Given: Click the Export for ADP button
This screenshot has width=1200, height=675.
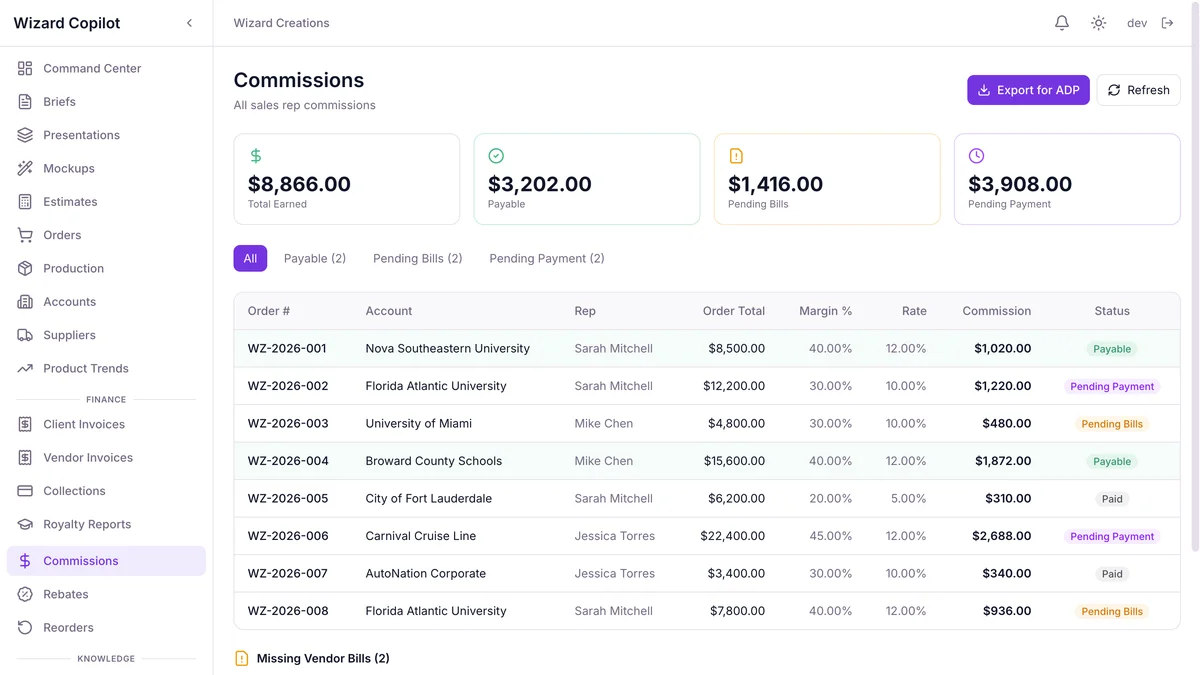Looking at the screenshot, I should (1028, 90).
